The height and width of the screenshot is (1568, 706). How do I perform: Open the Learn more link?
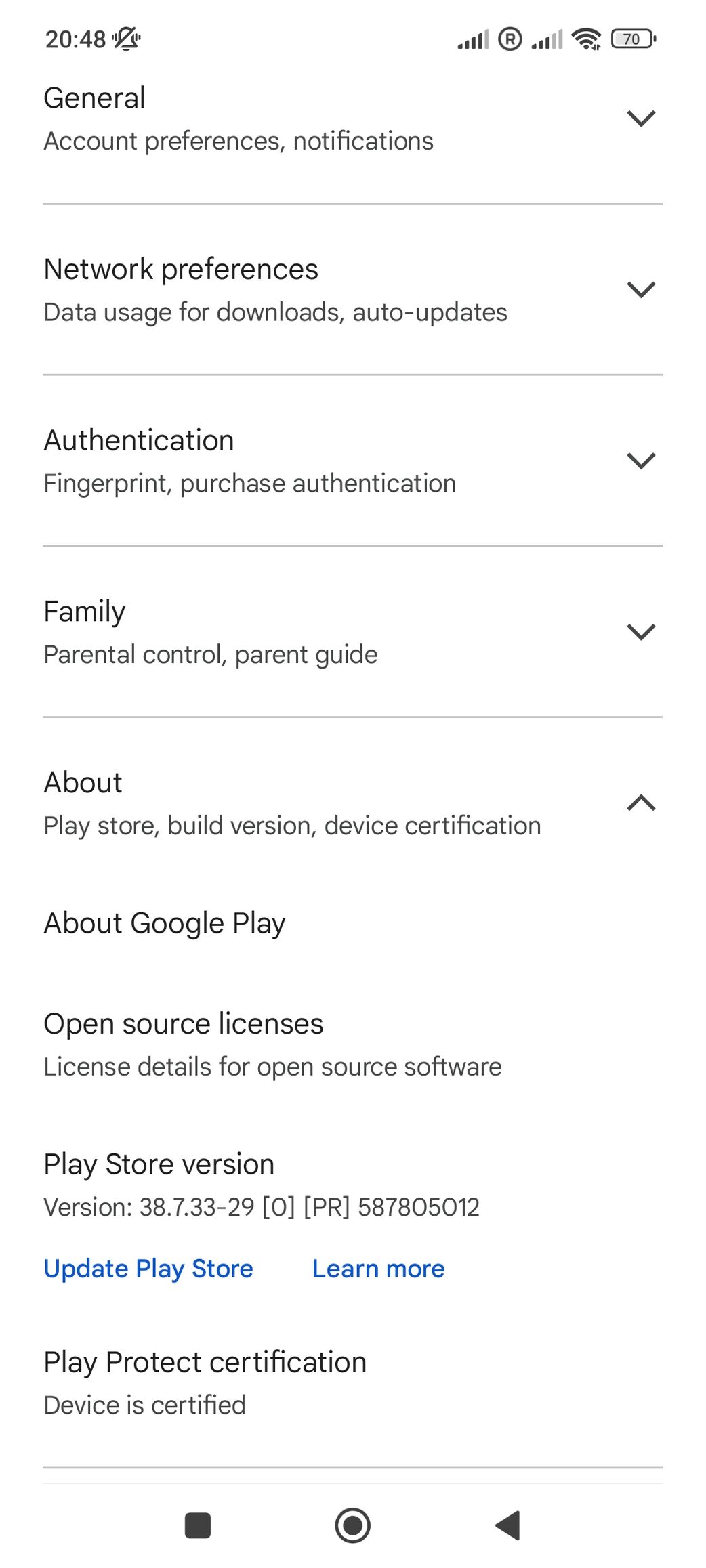pyautogui.click(x=378, y=1269)
